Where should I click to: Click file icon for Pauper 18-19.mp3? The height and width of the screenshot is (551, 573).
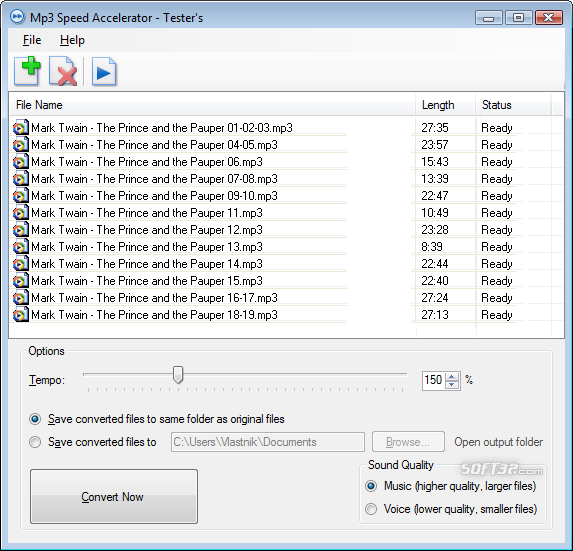pos(20,315)
